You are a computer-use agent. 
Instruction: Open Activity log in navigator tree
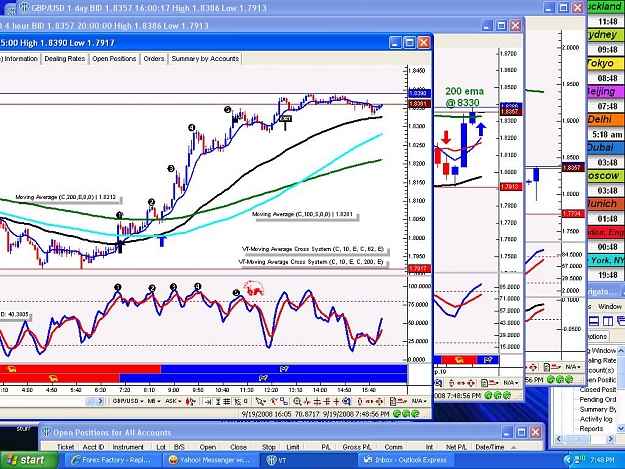pos(596,419)
